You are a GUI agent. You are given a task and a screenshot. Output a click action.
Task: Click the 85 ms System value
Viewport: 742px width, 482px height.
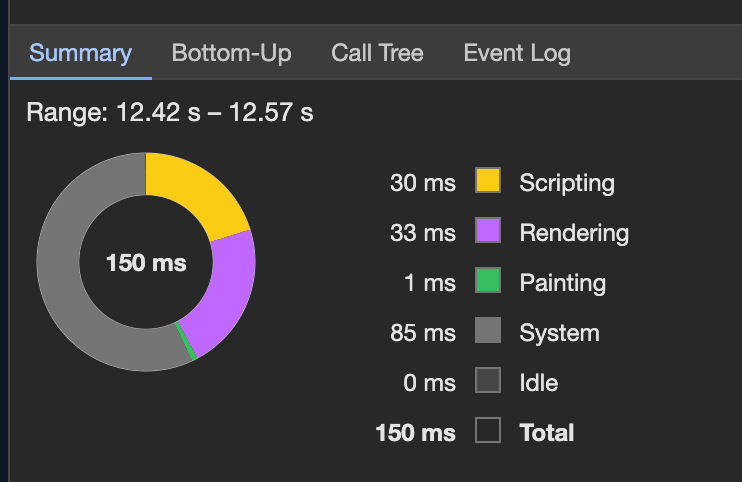point(422,333)
